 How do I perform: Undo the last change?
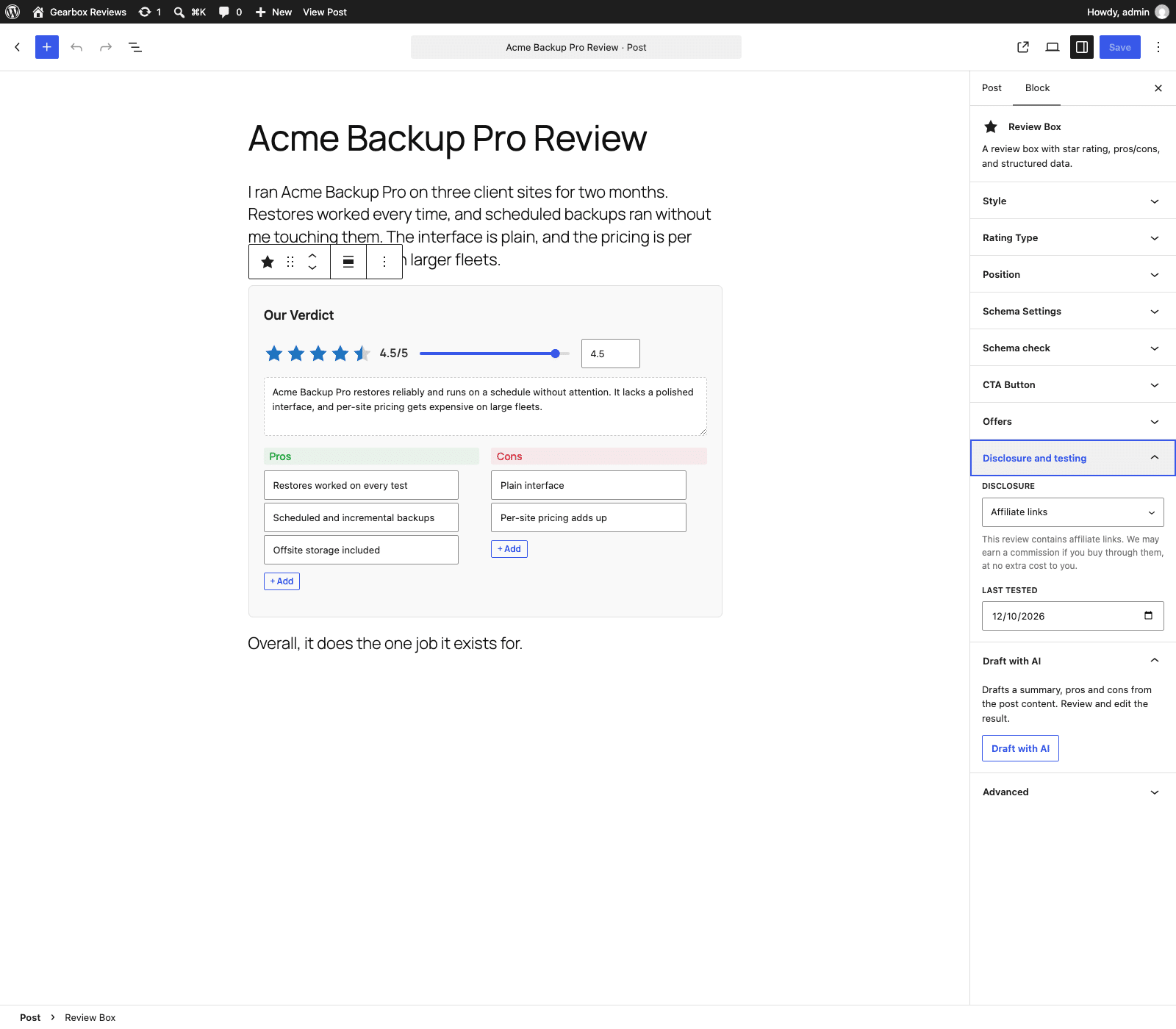pyautogui.click(x=76, y=47)
